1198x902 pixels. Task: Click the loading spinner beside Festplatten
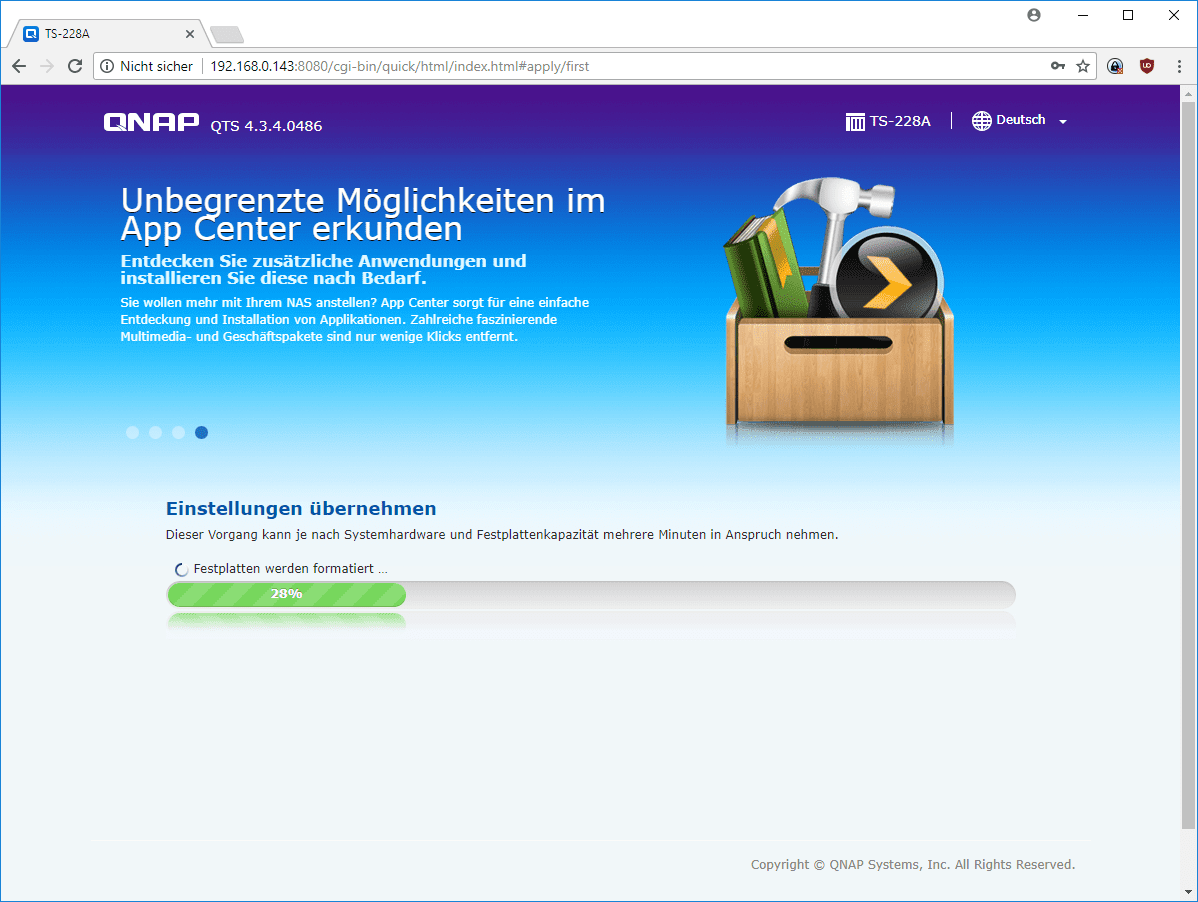coord(181,569)
